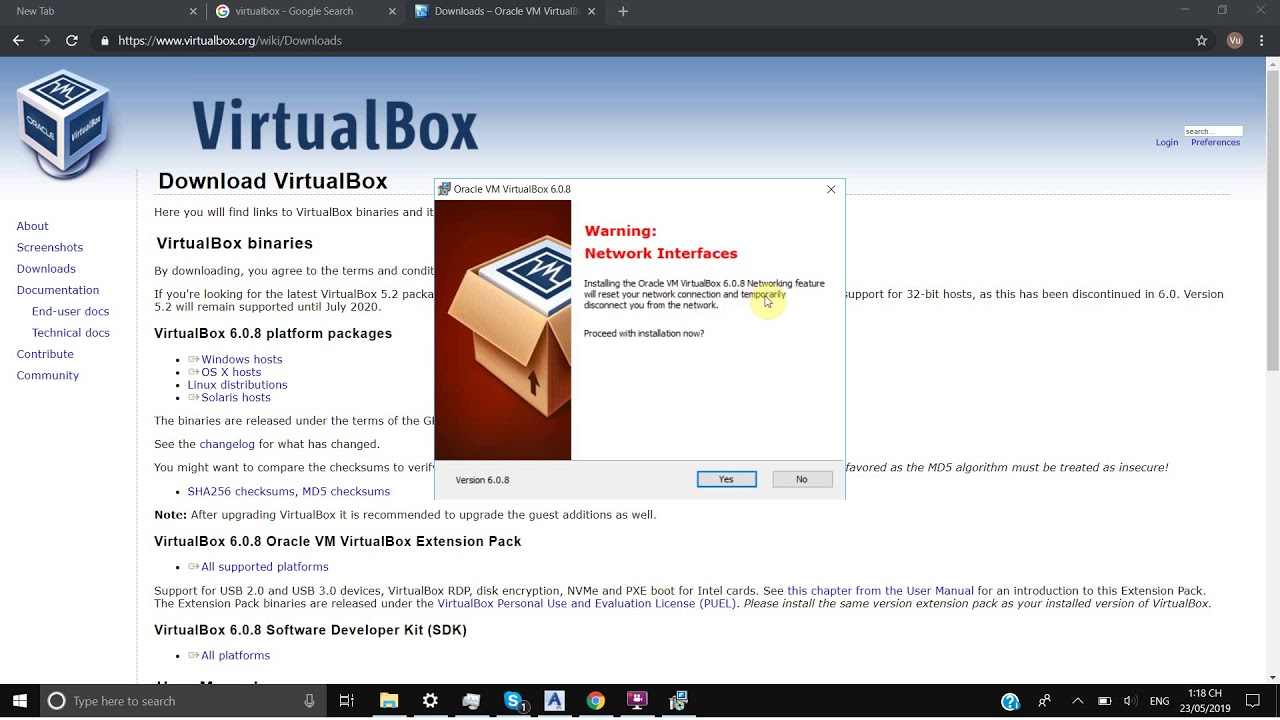Close the New Tab tab
Image resolution: width=1280 pixels, height=720 pixels.
point(193,11)
